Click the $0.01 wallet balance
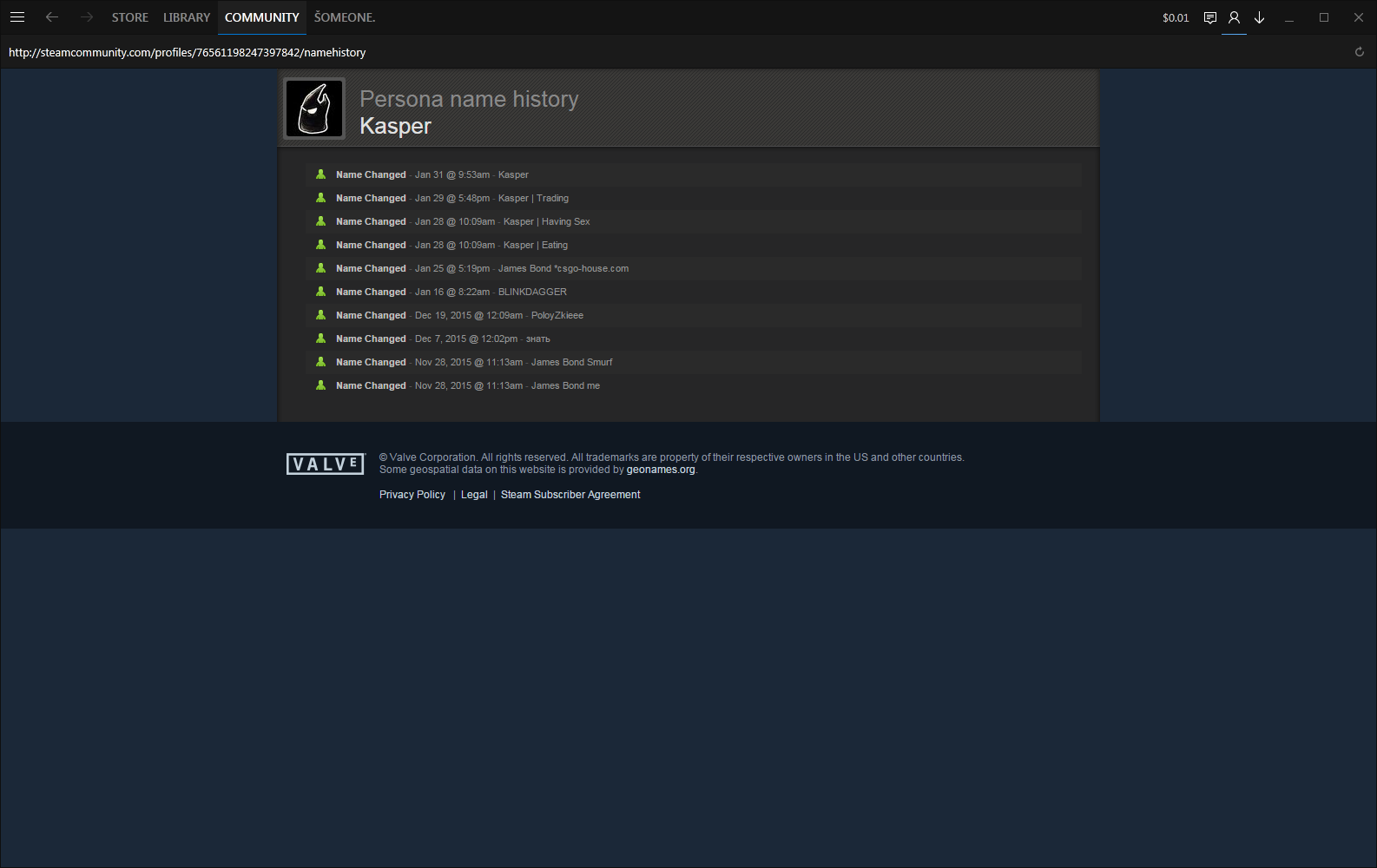 tap(1176, 17)
